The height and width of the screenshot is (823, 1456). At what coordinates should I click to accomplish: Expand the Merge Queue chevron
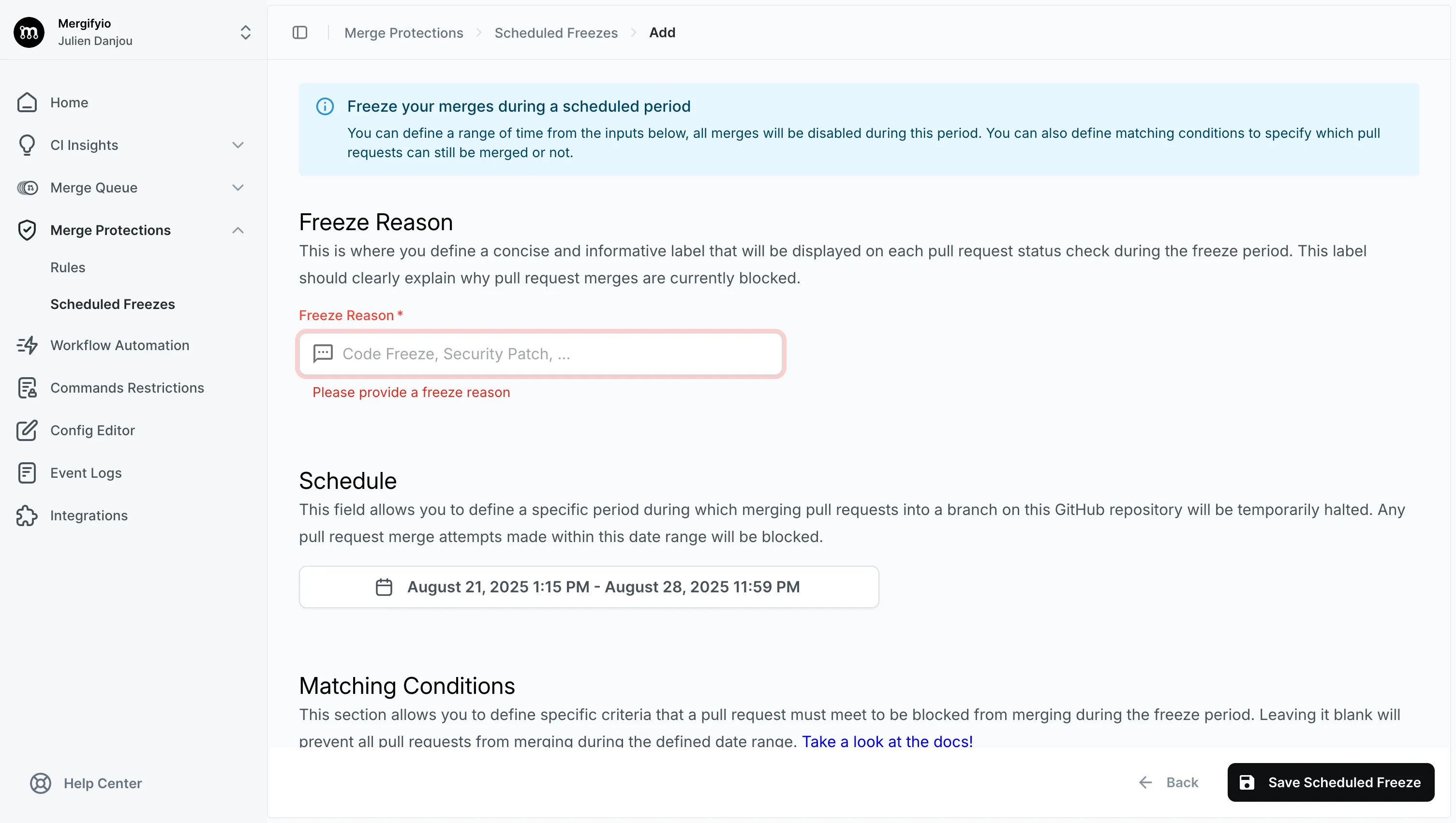[x=238, y=188]
